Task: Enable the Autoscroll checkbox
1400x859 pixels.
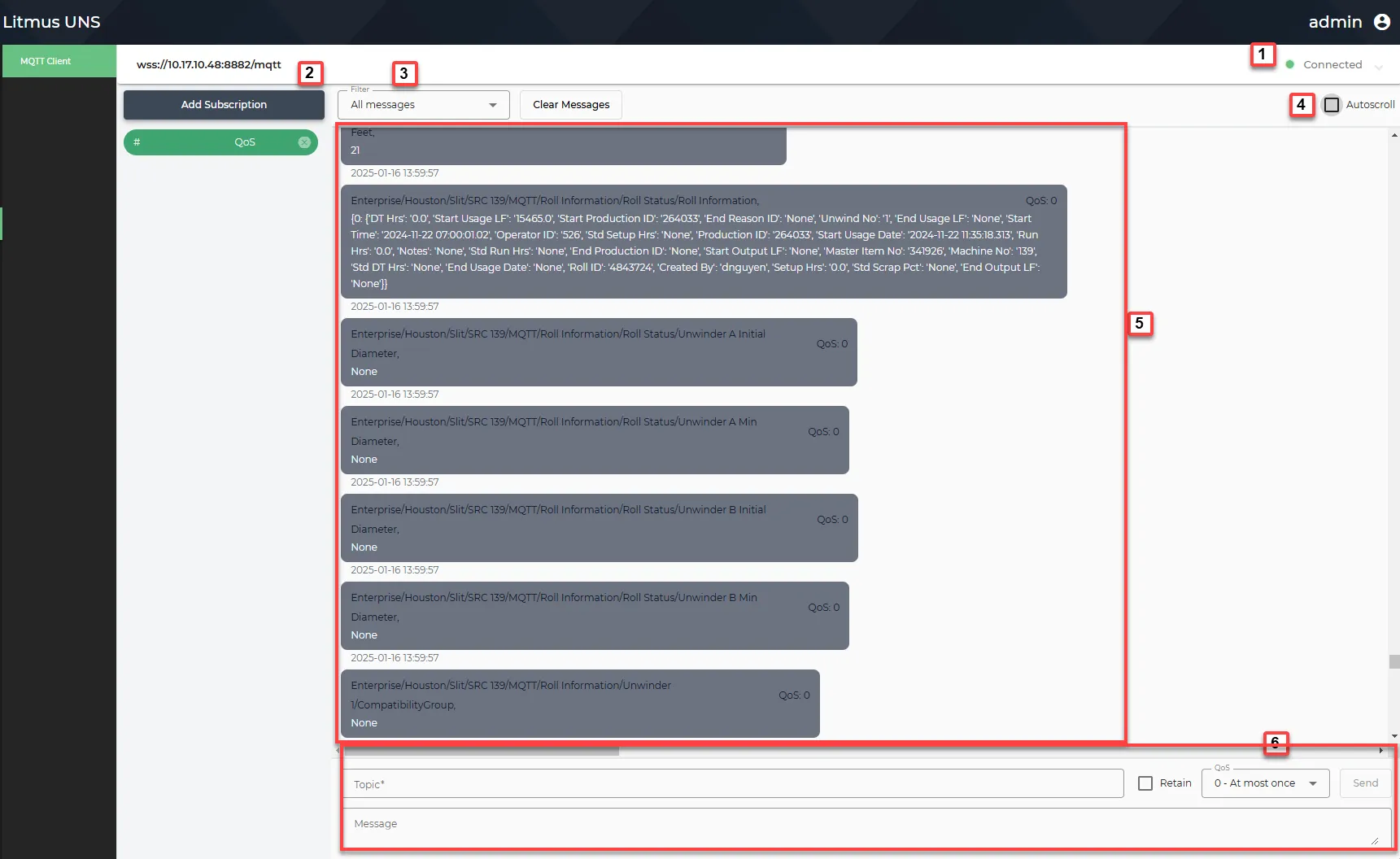Action: point(1332,105)
